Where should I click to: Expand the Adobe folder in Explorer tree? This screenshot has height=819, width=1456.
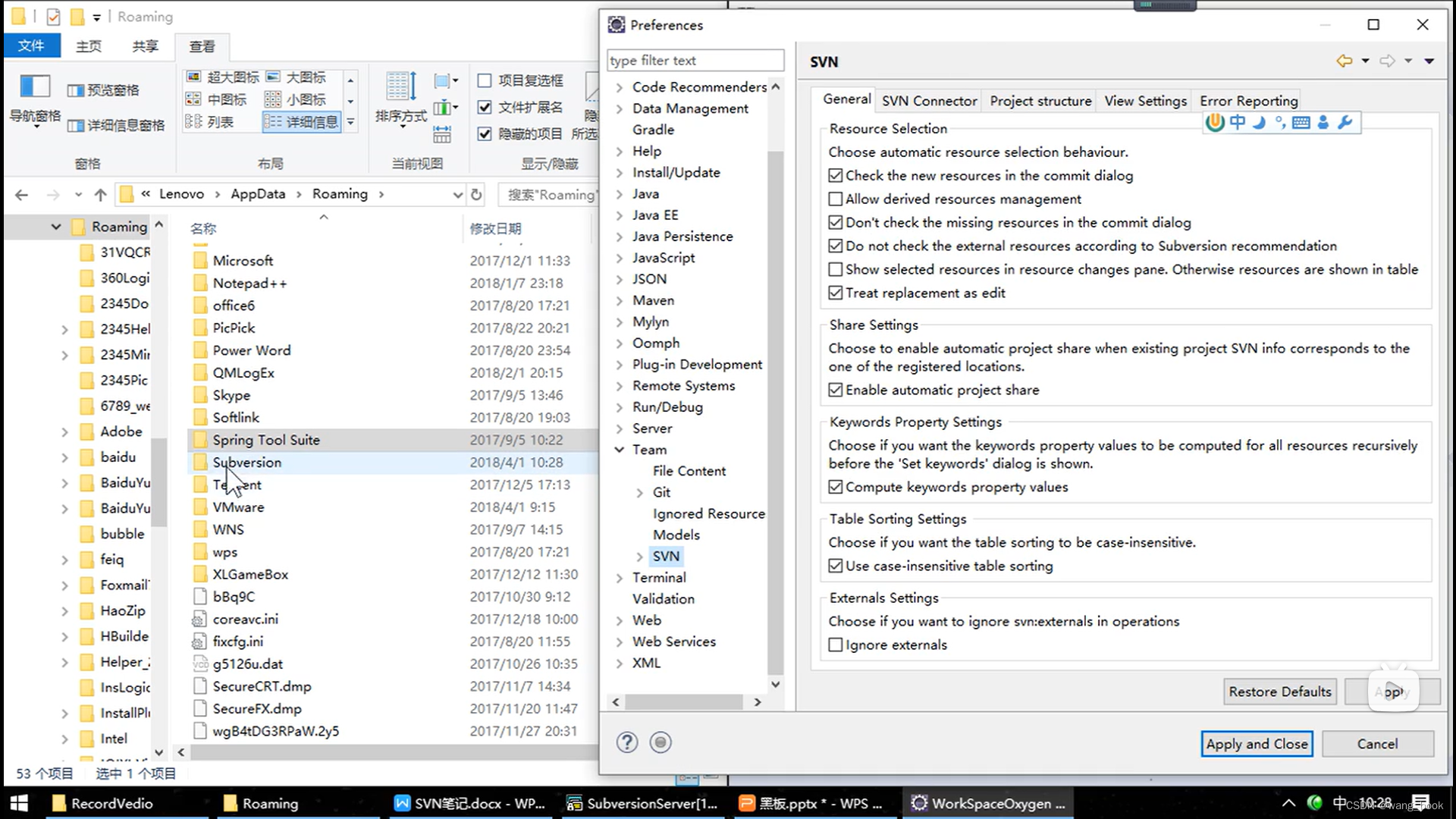click(x=64, y=432)
